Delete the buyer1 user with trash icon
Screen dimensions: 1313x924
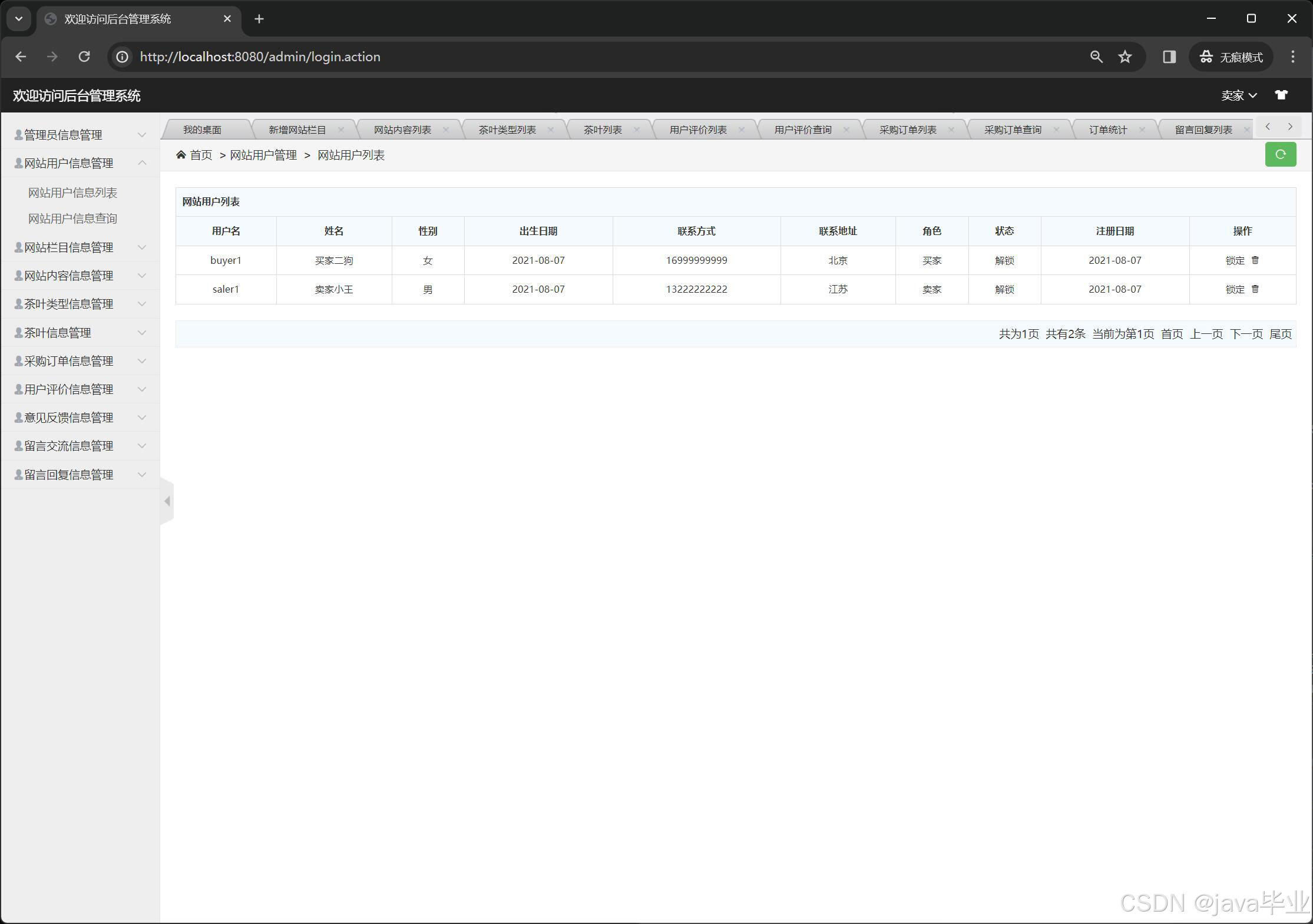[1255, 260]
